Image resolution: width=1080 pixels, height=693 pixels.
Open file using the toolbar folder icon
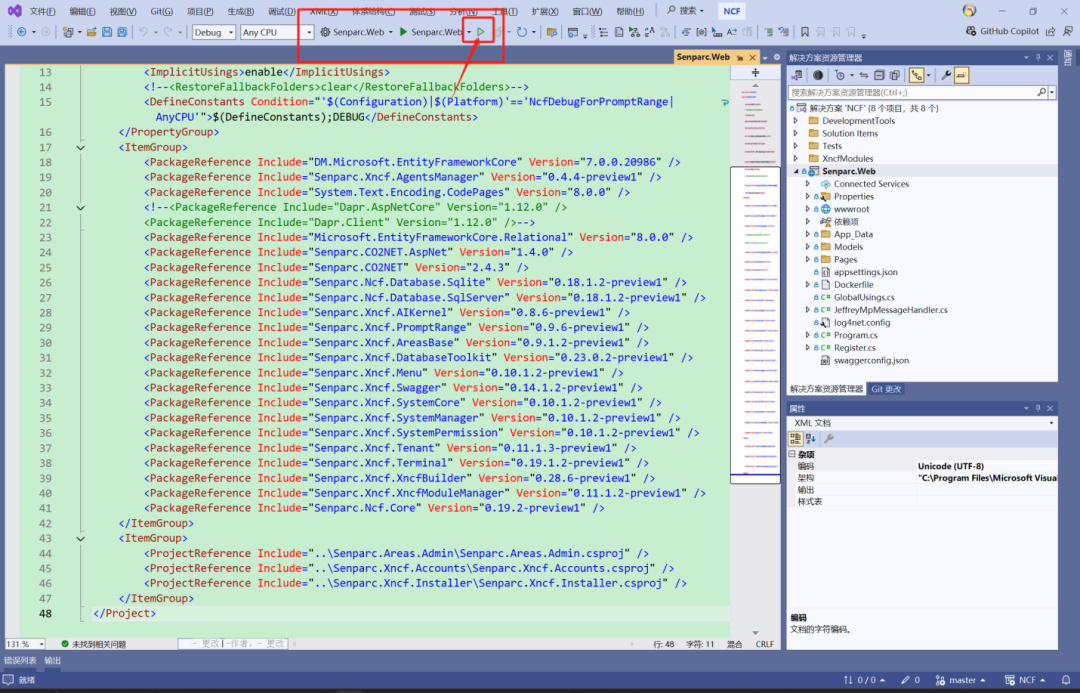click(91, 32)
